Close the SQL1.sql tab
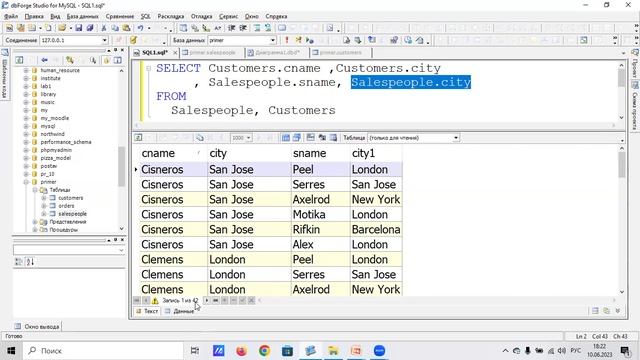 (175, 53)
